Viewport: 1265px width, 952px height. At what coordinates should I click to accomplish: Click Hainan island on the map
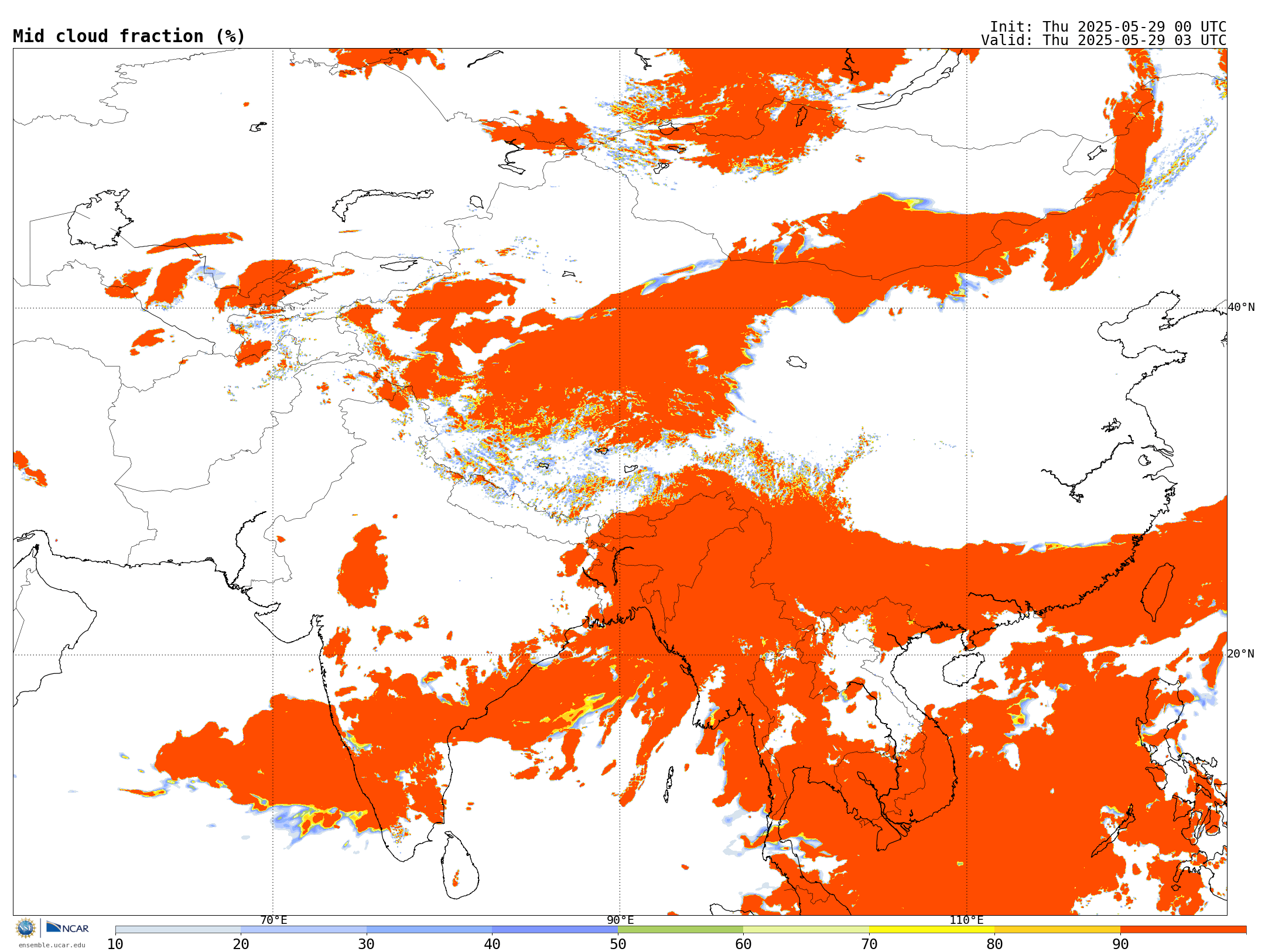pyautogui.click(x=962, y=669)
